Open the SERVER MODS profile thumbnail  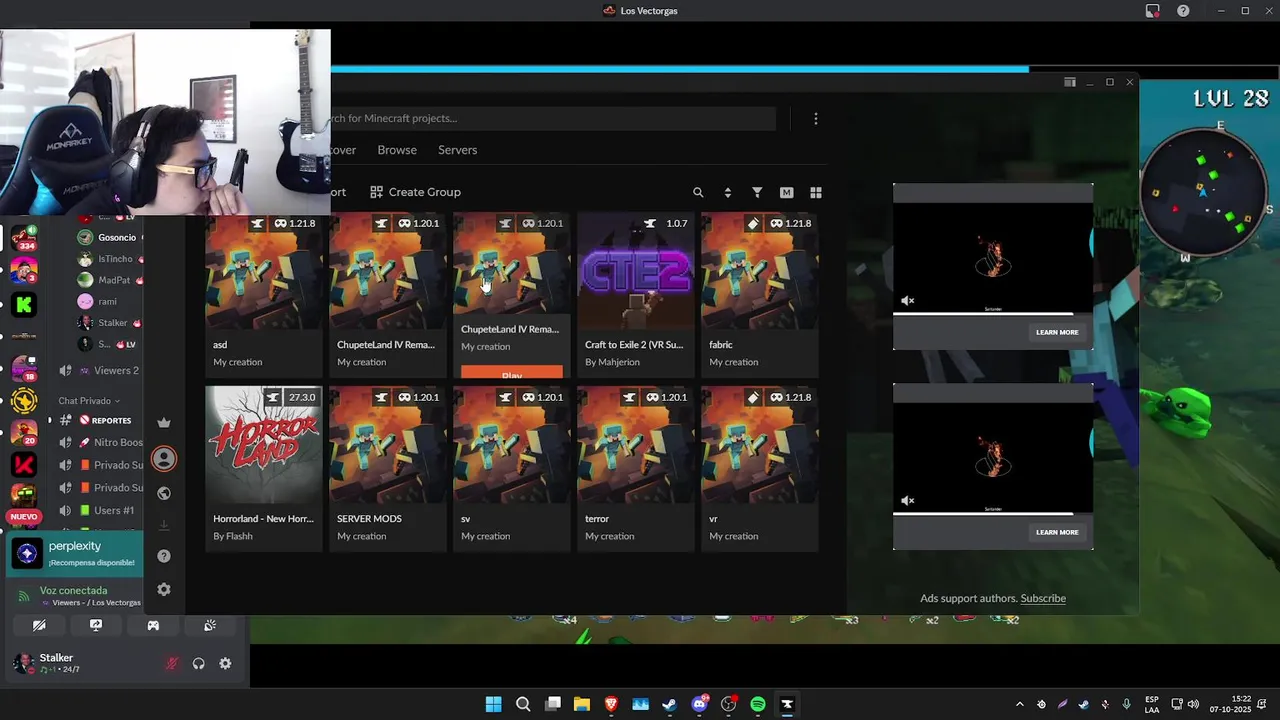click(x=387, y=445)
